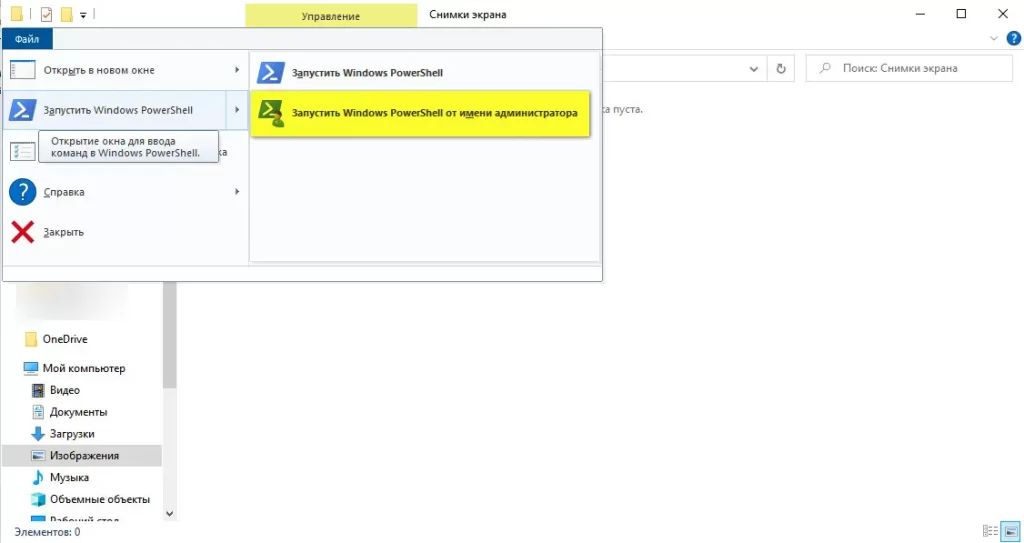Click the Объемные объекты cube icon

click(x=39, y=499)
